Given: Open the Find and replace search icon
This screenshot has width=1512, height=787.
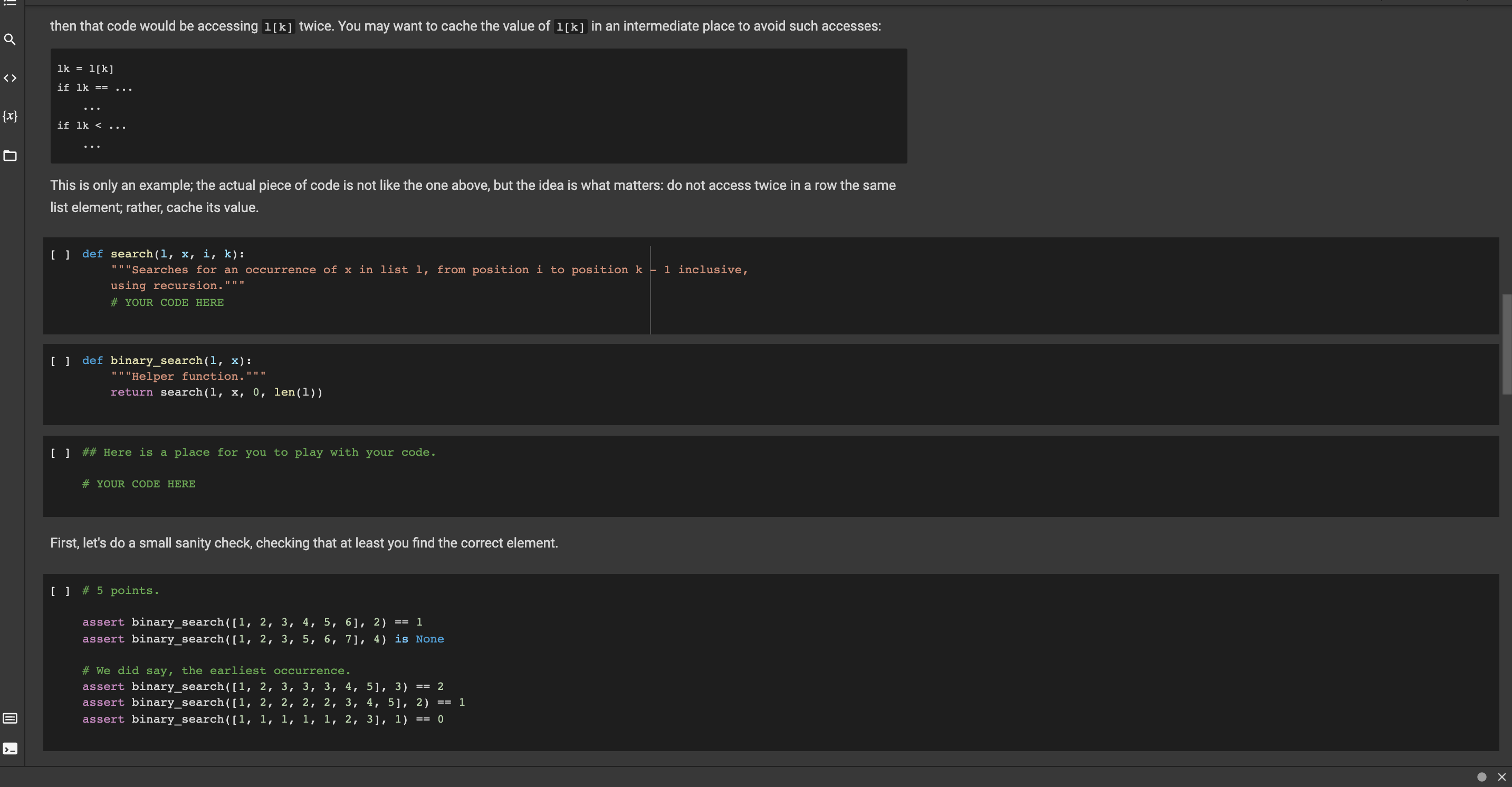Looking at the screenshot, I should pos(10,40).
